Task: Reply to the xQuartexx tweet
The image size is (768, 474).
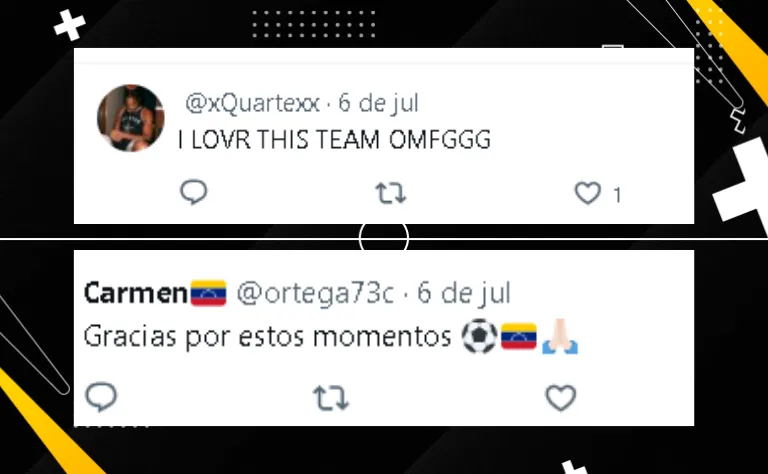Action: (194, 192)
